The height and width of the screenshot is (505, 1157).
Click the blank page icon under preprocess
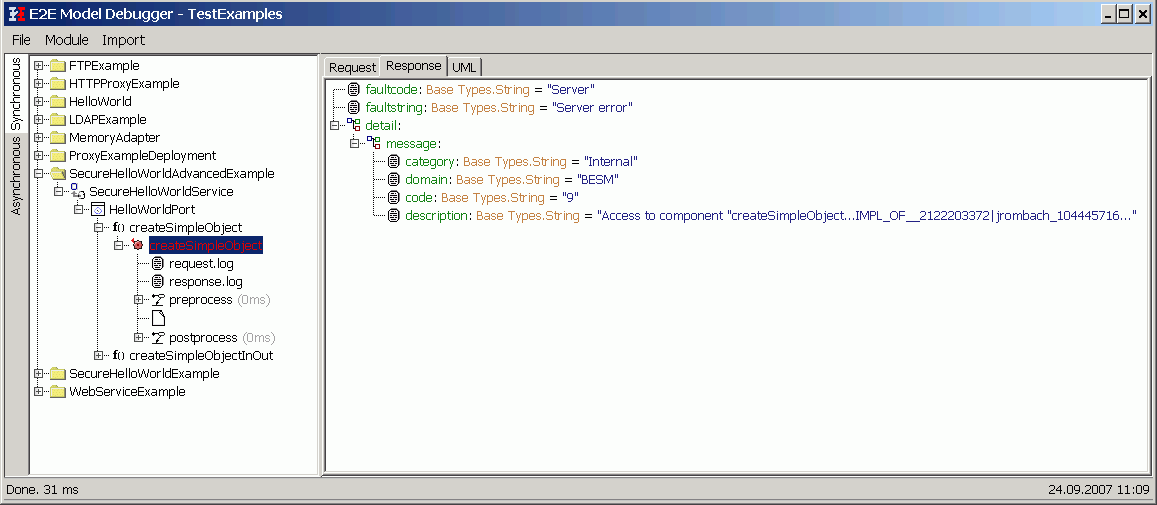[157, 318]
